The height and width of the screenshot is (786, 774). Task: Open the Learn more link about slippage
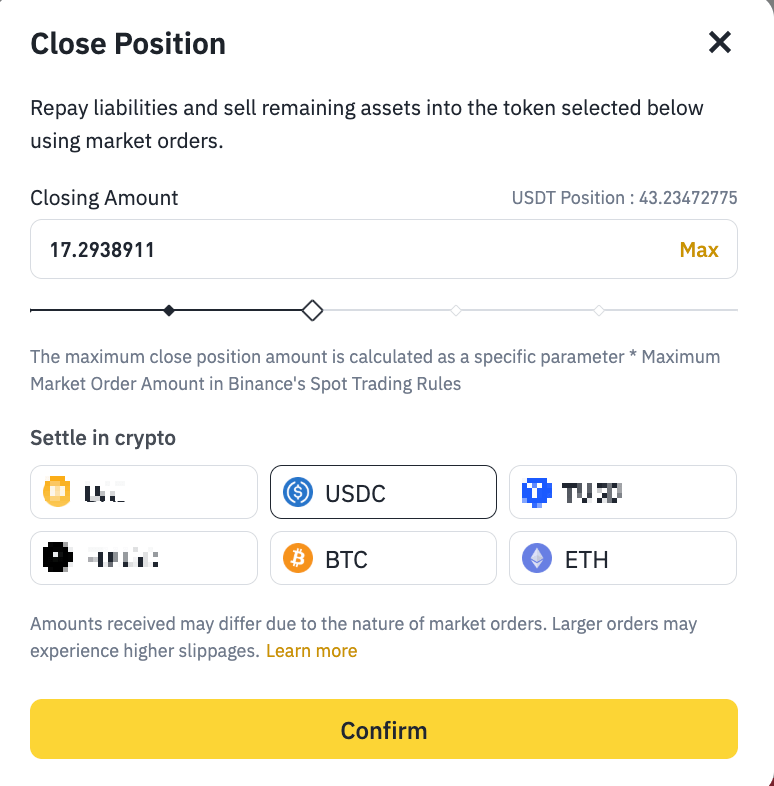(312, 651)
